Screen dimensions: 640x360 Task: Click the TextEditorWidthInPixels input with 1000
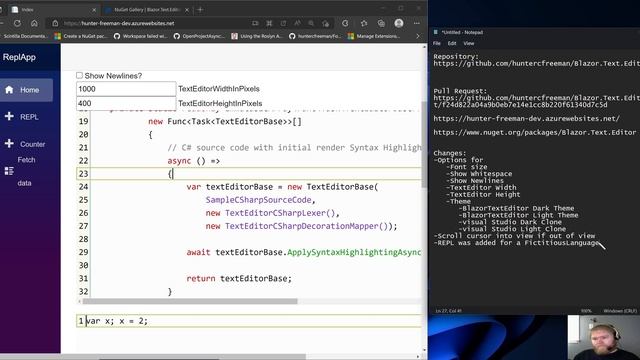click(126, 89)
